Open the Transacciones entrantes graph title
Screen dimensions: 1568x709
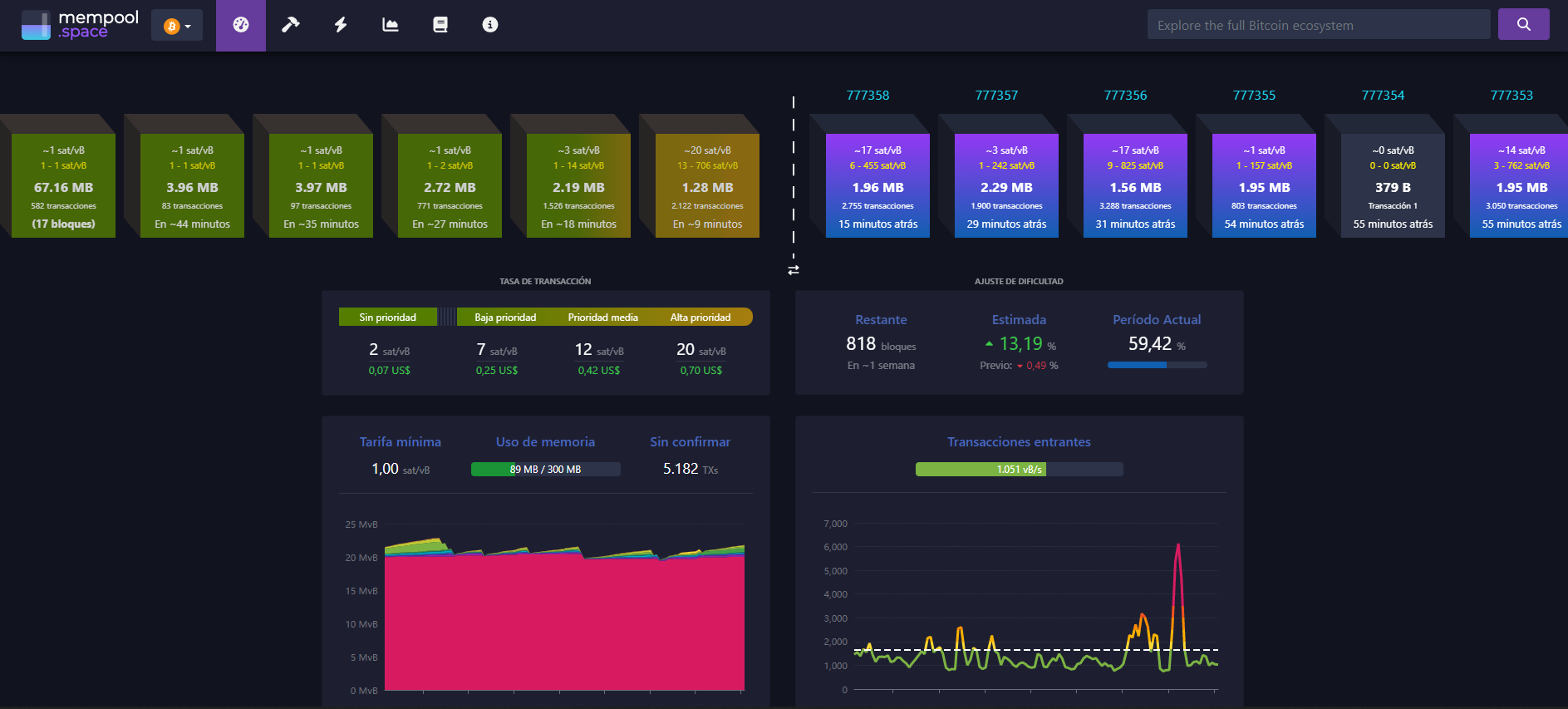pyautogui.click(x=1019, y=442)
